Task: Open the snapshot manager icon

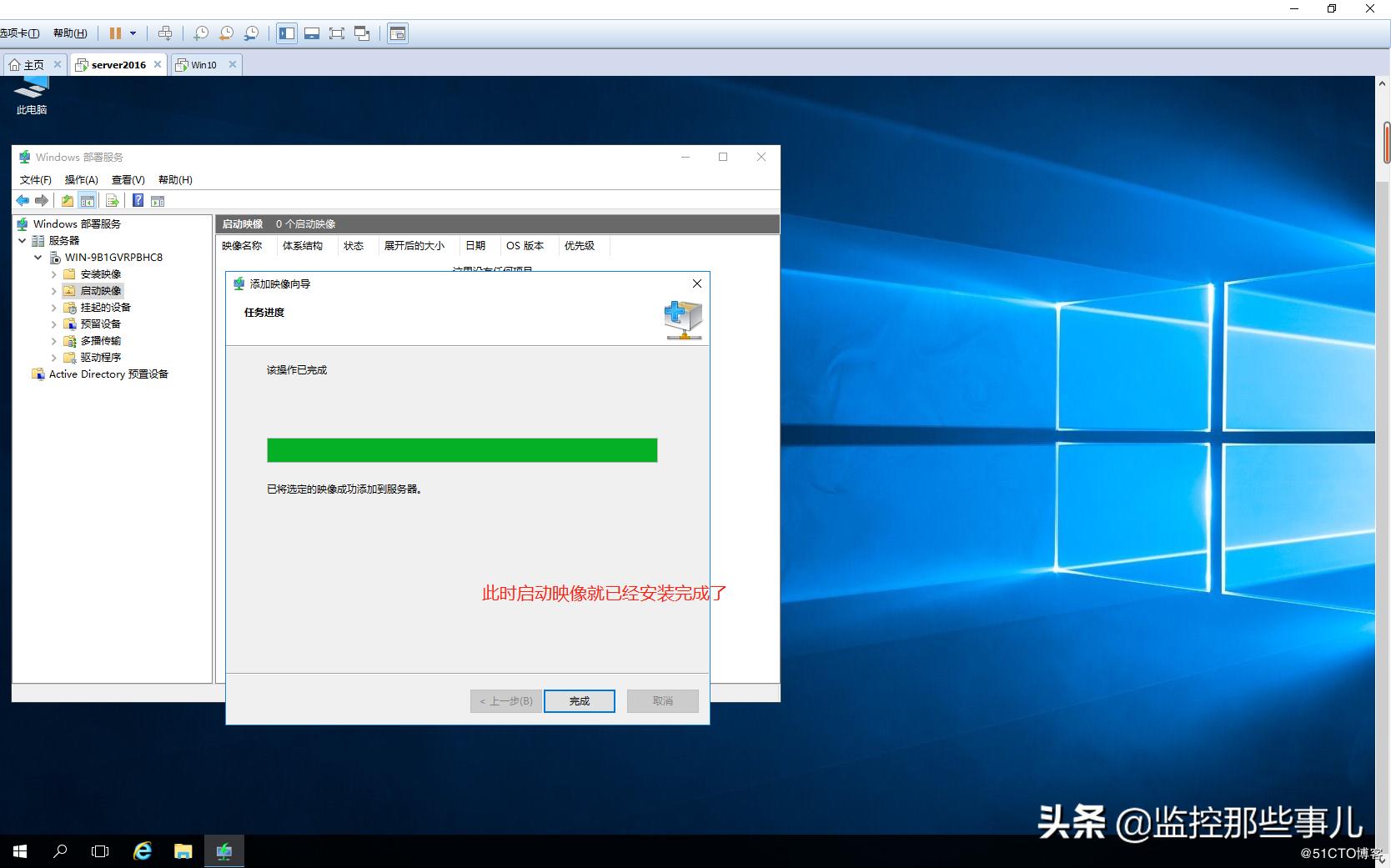Action: (x=250, y=33)
